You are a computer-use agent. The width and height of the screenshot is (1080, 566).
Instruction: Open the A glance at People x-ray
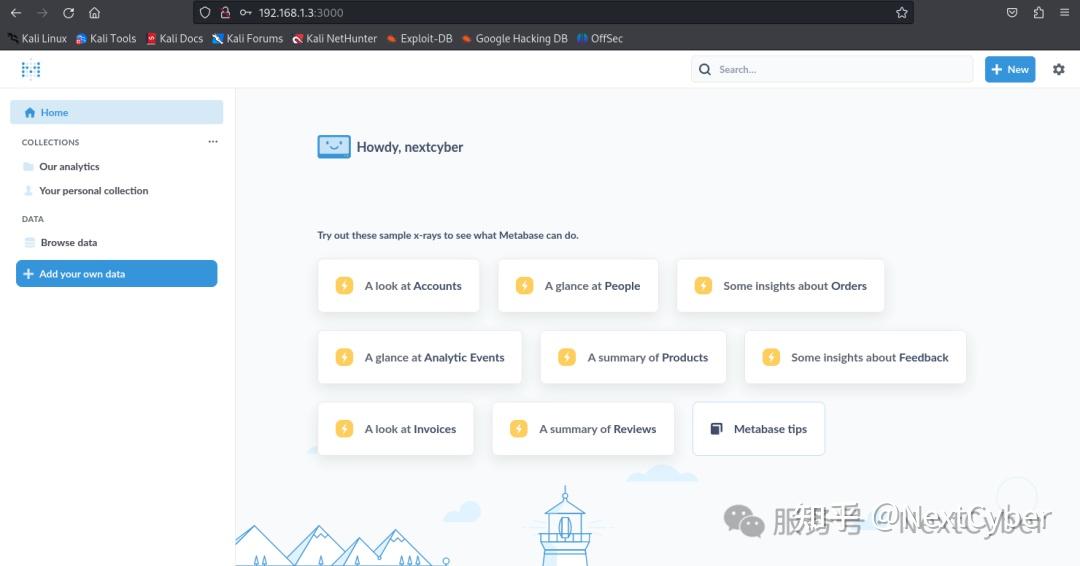(x=578, y=286)
